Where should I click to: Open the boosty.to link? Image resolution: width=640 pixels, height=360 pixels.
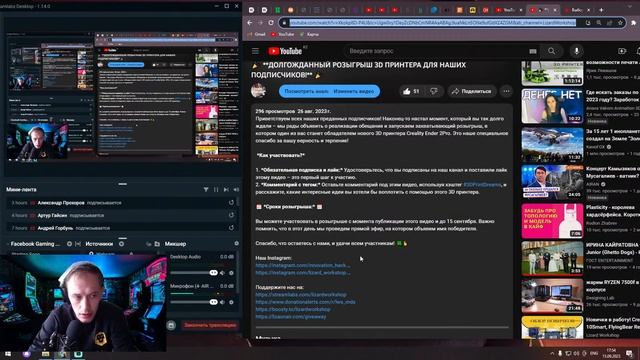click(293, 309)
